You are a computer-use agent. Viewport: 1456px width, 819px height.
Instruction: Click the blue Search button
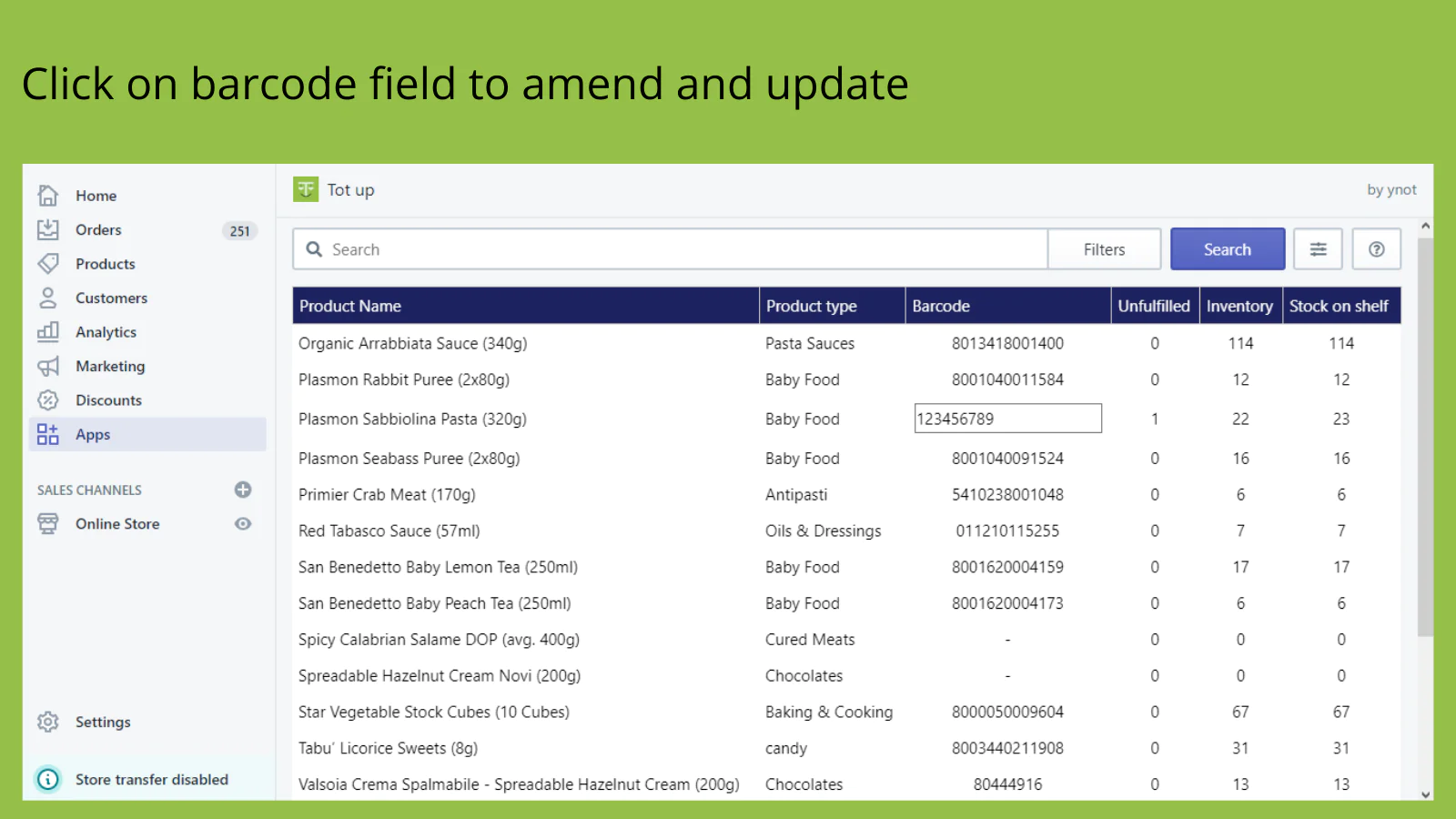(x=1228, y=249)
